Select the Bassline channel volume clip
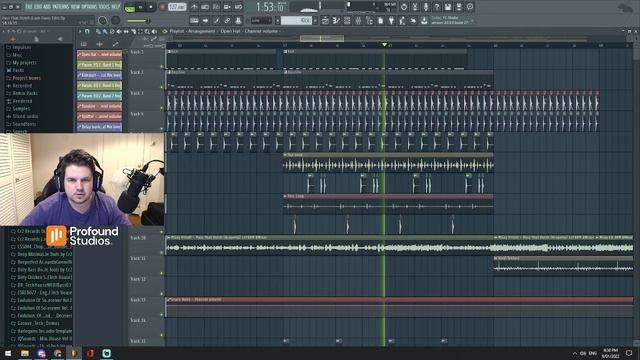The height and width of the screenshot is (360, 640). tap(100, 106)
